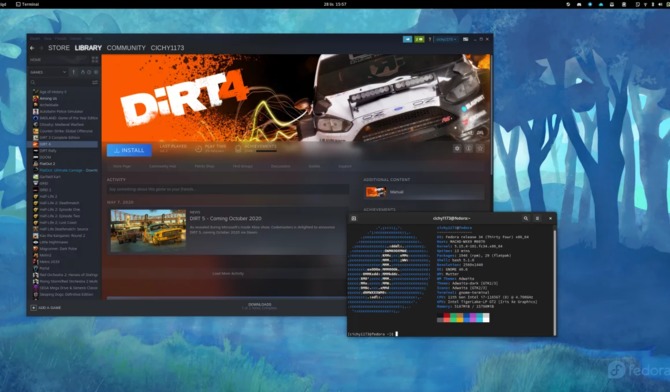Toggle the blue announcements button
The height and width of the screenshot is (392, 670).
click(x=408, y=39)
